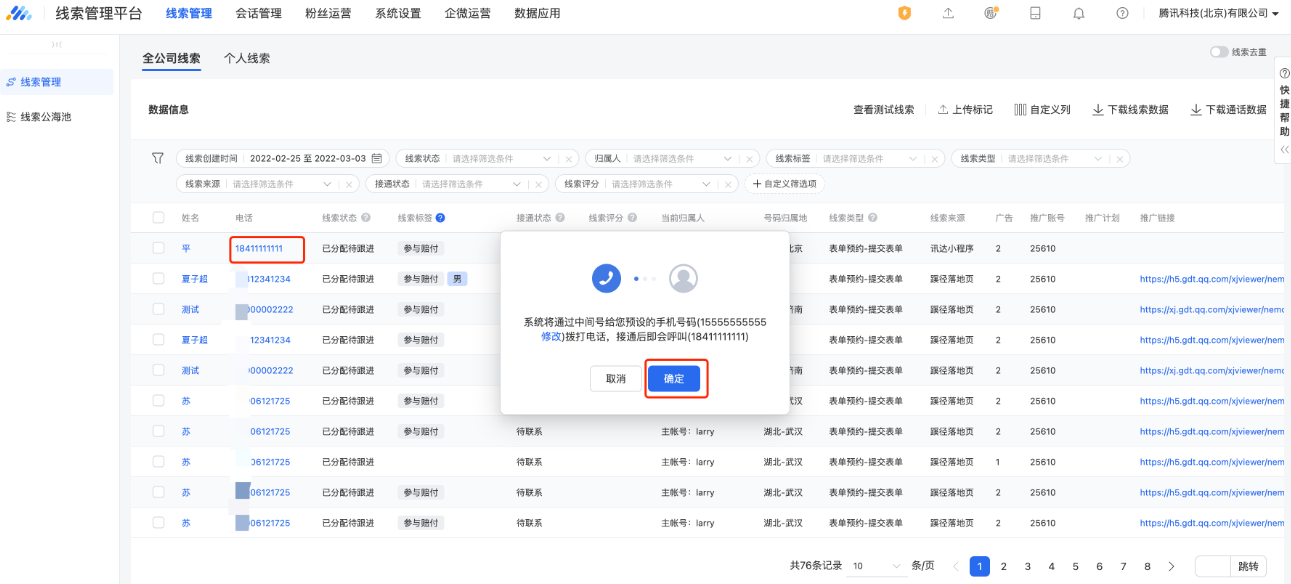Click the orange shield icon in header

pyautogui.click(x=905, y=13)
